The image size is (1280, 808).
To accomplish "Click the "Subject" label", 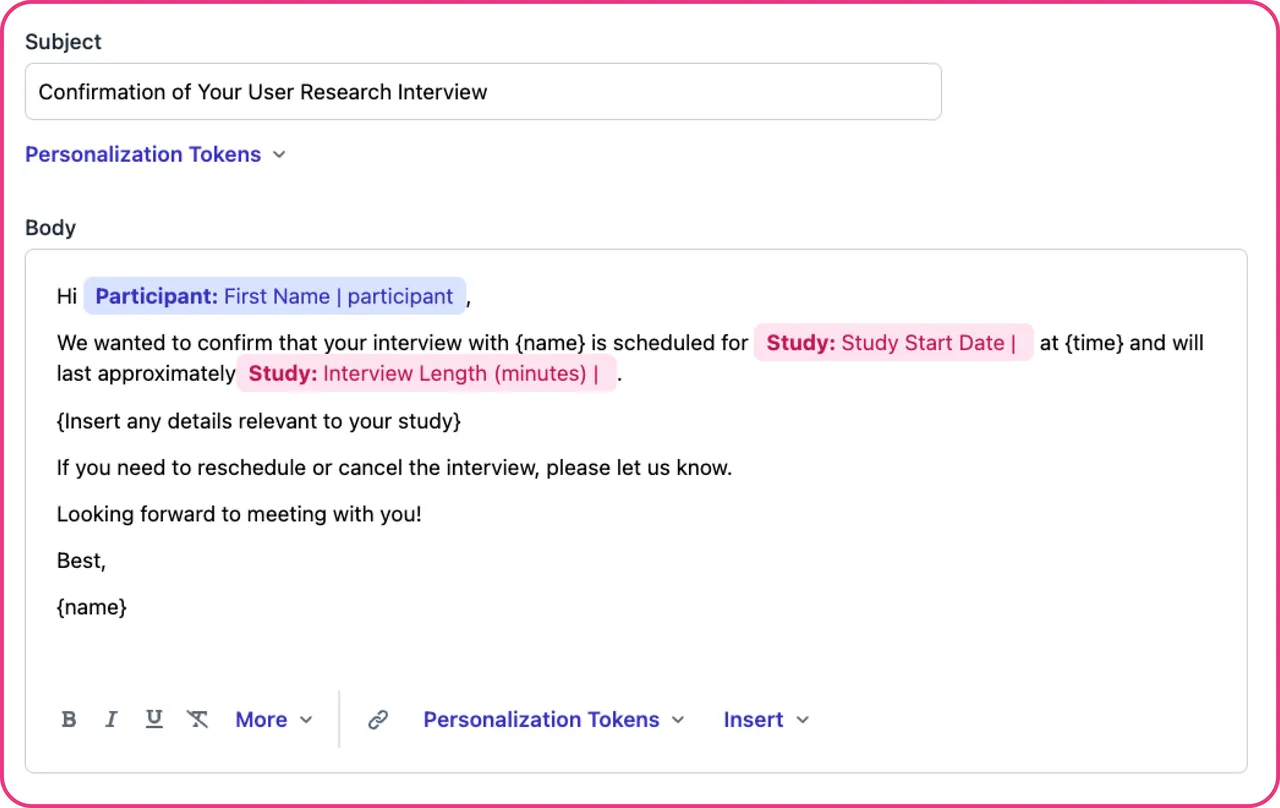I will (63, 42).
